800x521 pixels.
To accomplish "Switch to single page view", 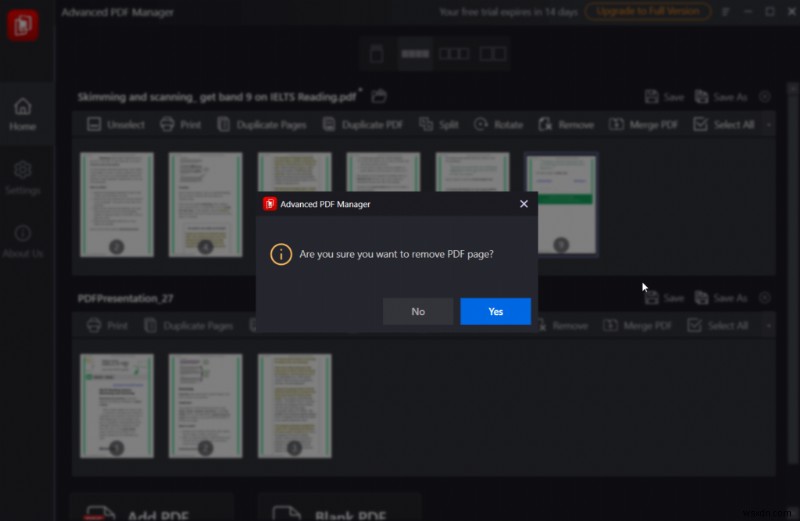I will tap(377, 53).
